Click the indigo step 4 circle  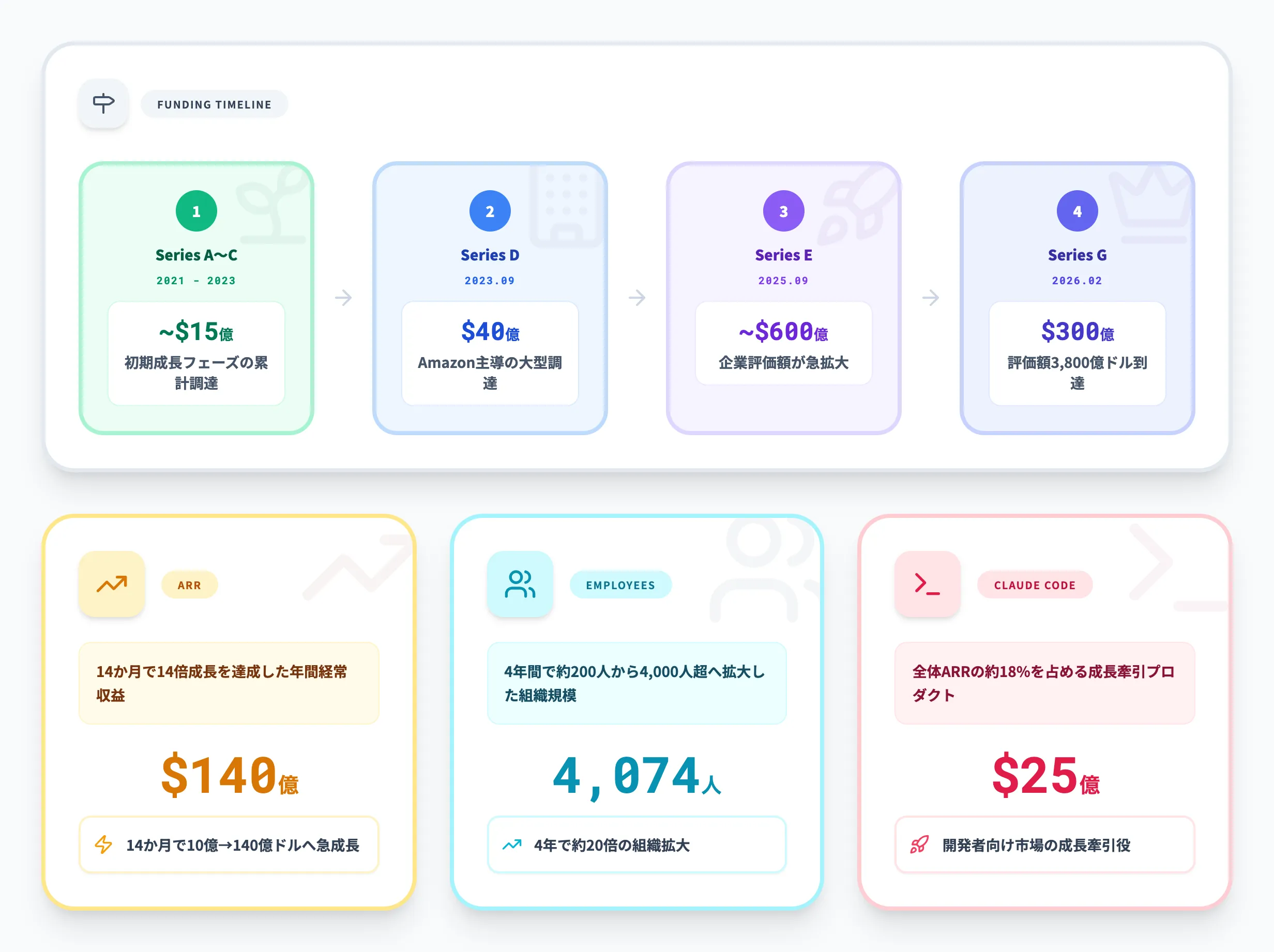1077,211
